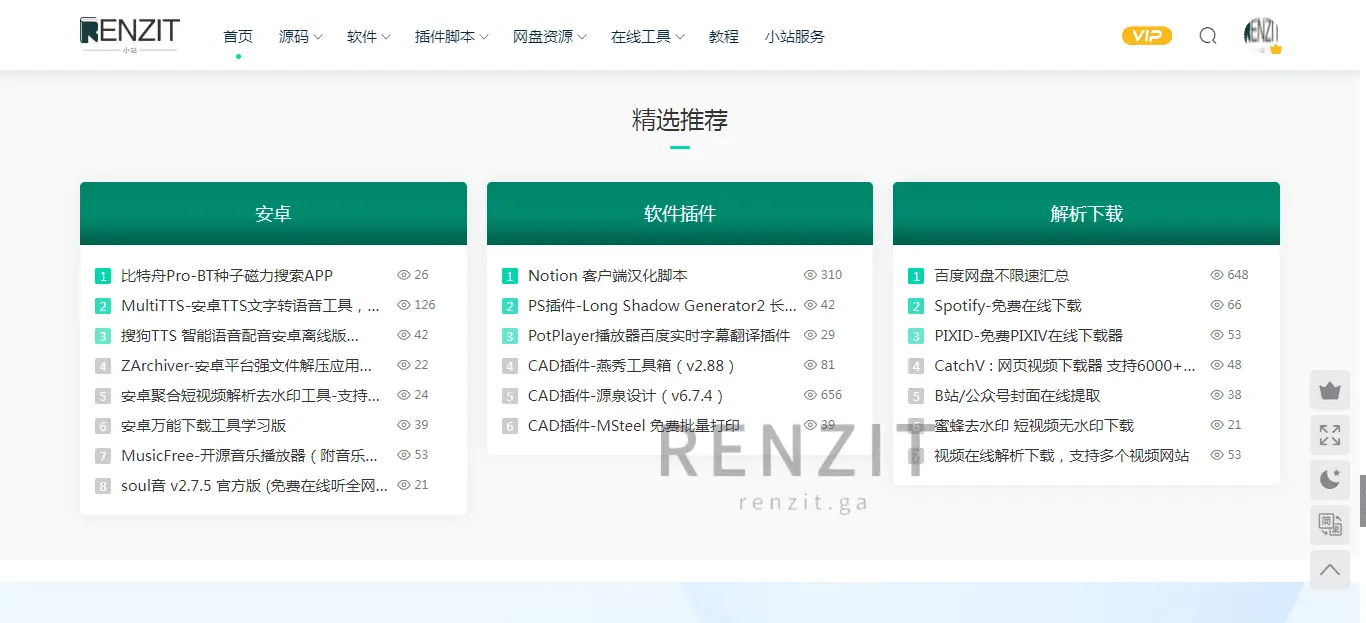Click the crown icon in right sidebar
This screenshot has width=1366, height=623.
coord(1329,390)
